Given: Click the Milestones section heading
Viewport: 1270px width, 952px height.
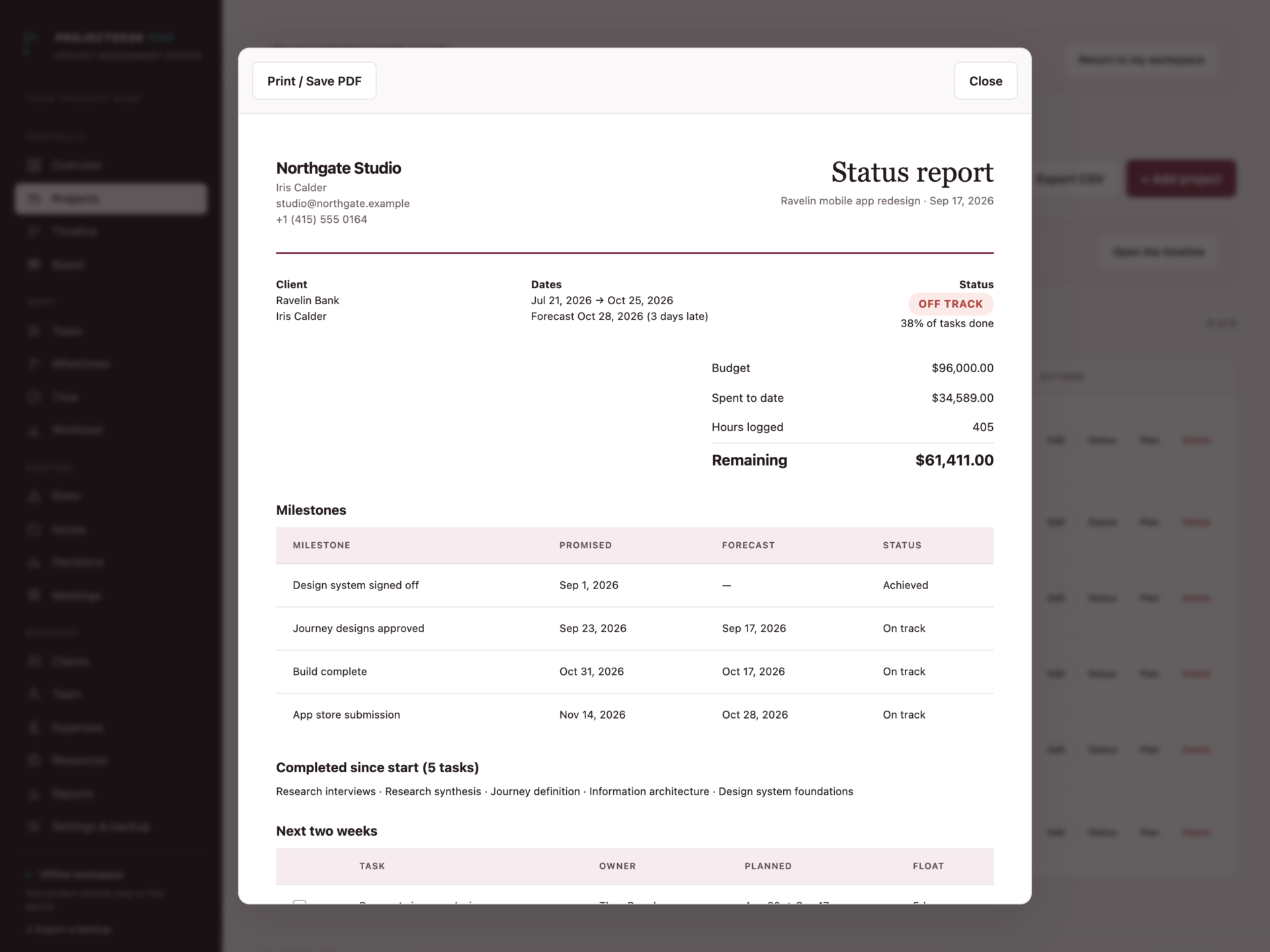Looking at the screenshot, I should 311,510.
